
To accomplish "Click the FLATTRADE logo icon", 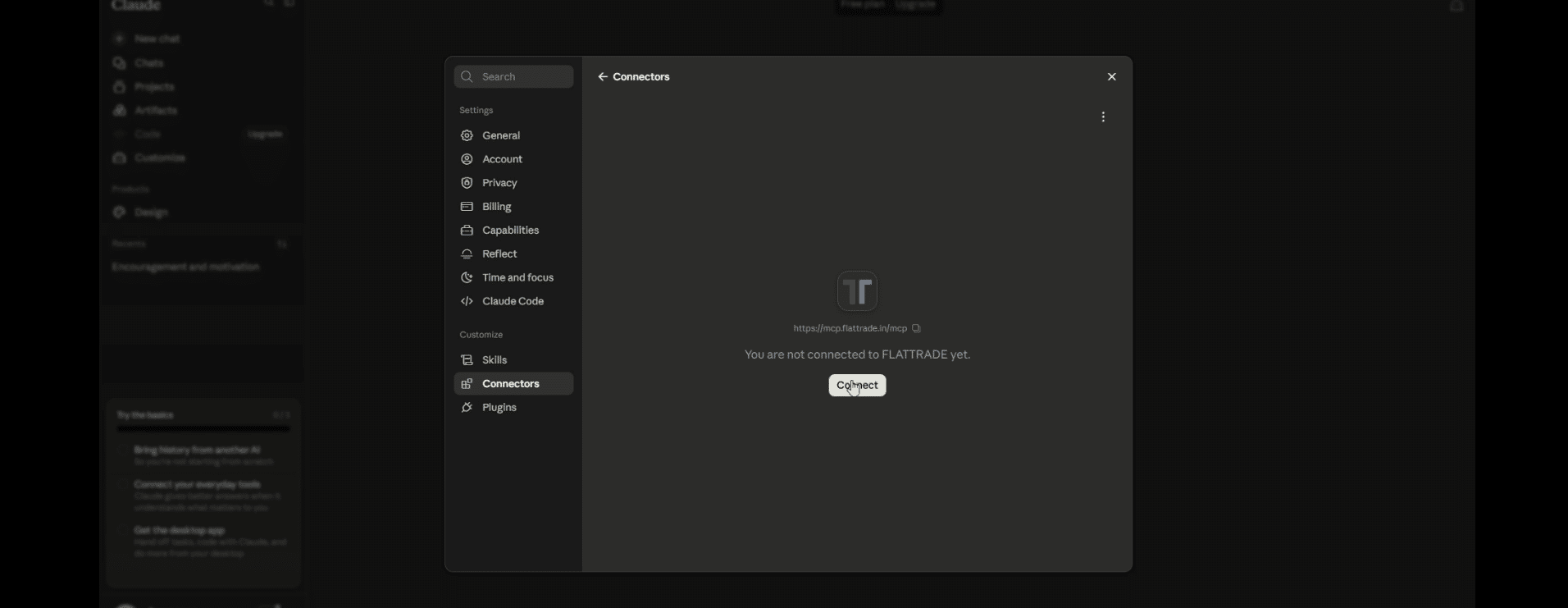I will (858, 291).
